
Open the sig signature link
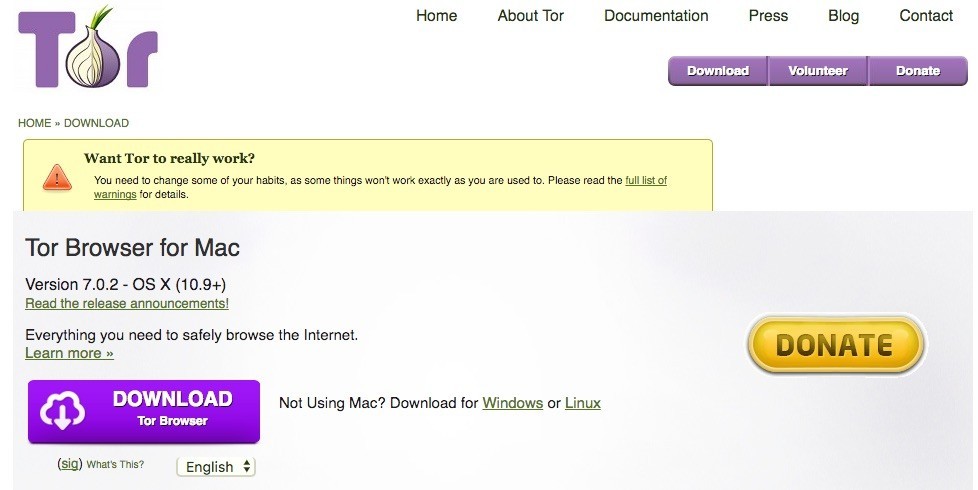[x=70, y=464]
